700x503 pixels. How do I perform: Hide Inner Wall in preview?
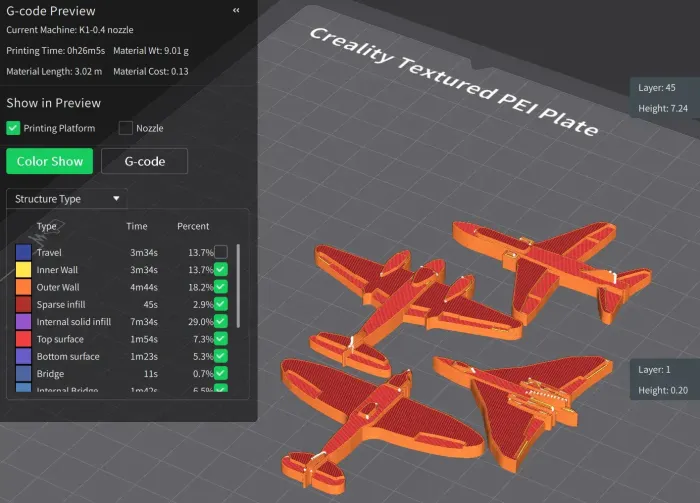coord(221,270)
